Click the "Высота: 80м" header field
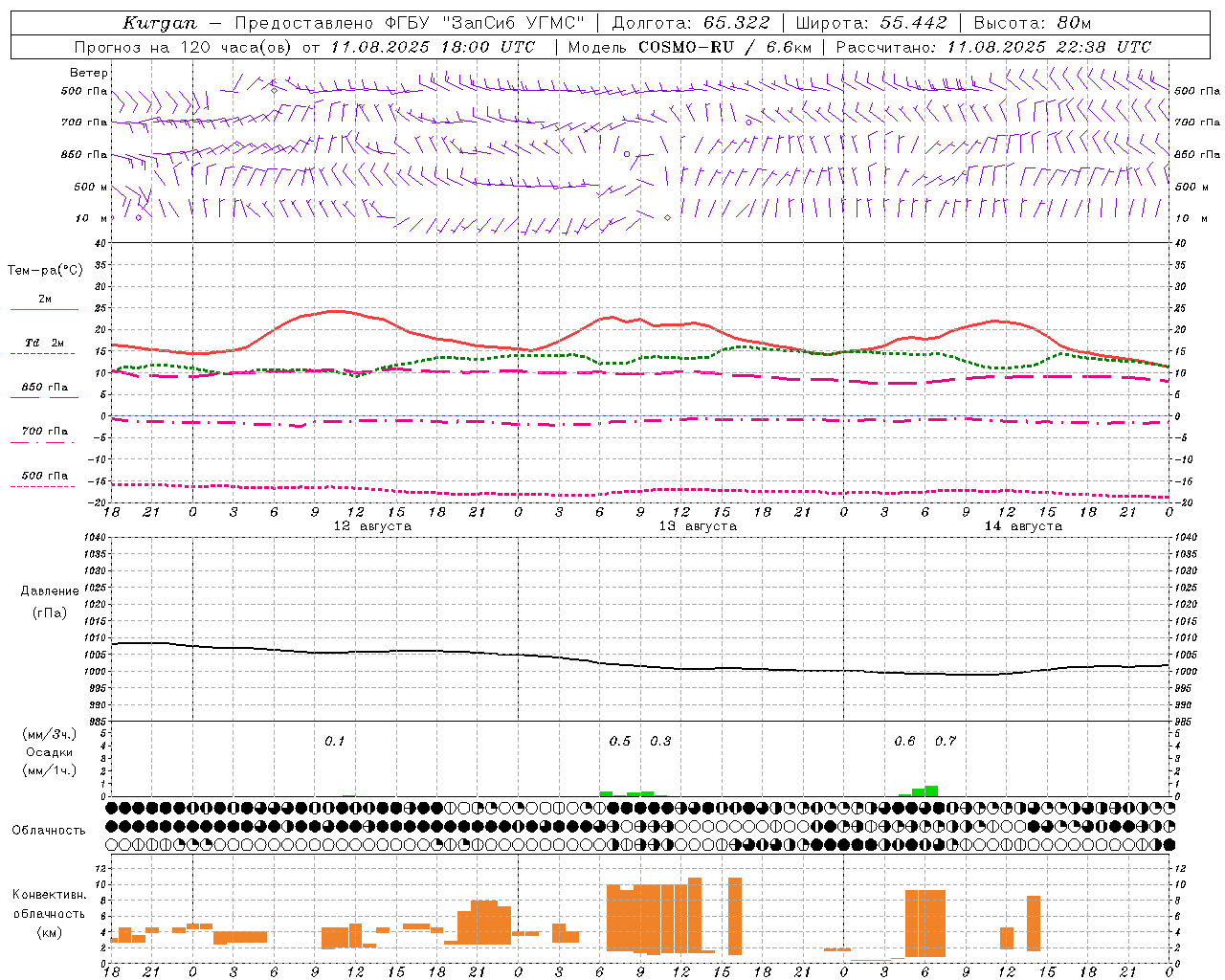Screen dimensions: 1225x980 tap(1033, 23)
